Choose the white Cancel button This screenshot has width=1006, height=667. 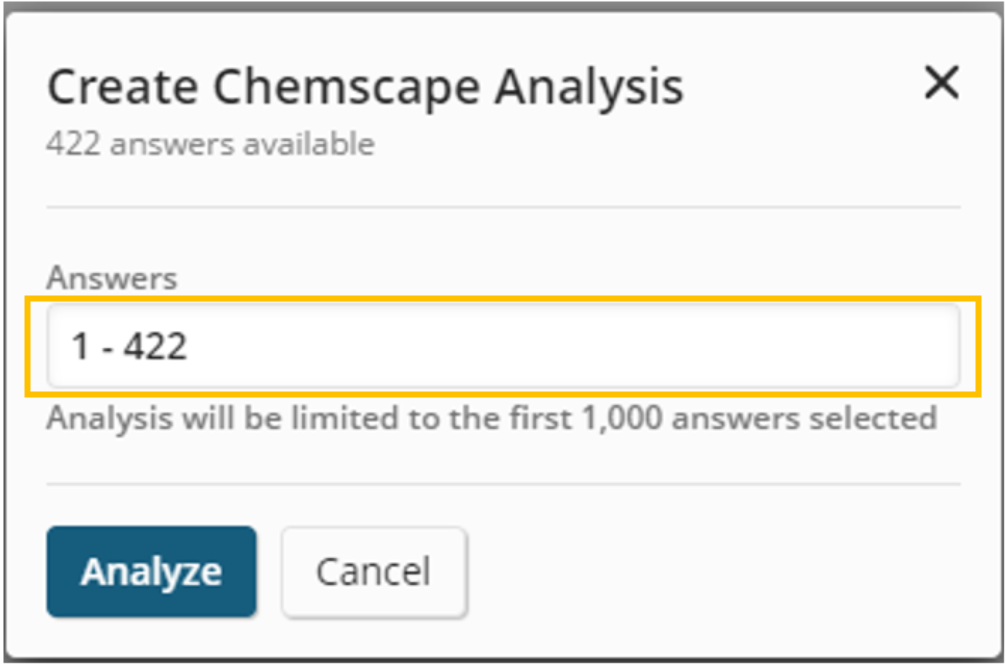click(373, 572)
